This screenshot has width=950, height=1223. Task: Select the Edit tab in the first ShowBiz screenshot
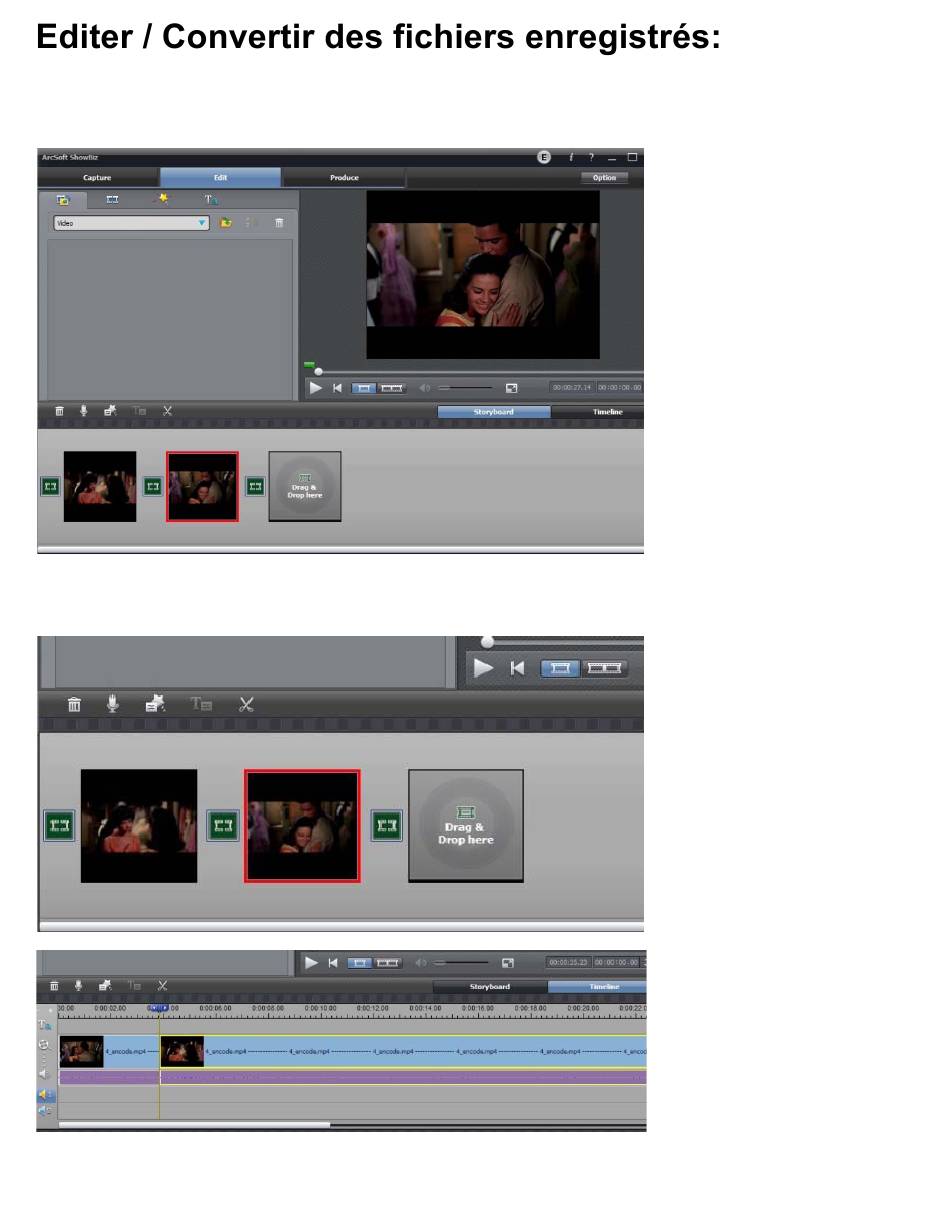(x=220, y=178)
